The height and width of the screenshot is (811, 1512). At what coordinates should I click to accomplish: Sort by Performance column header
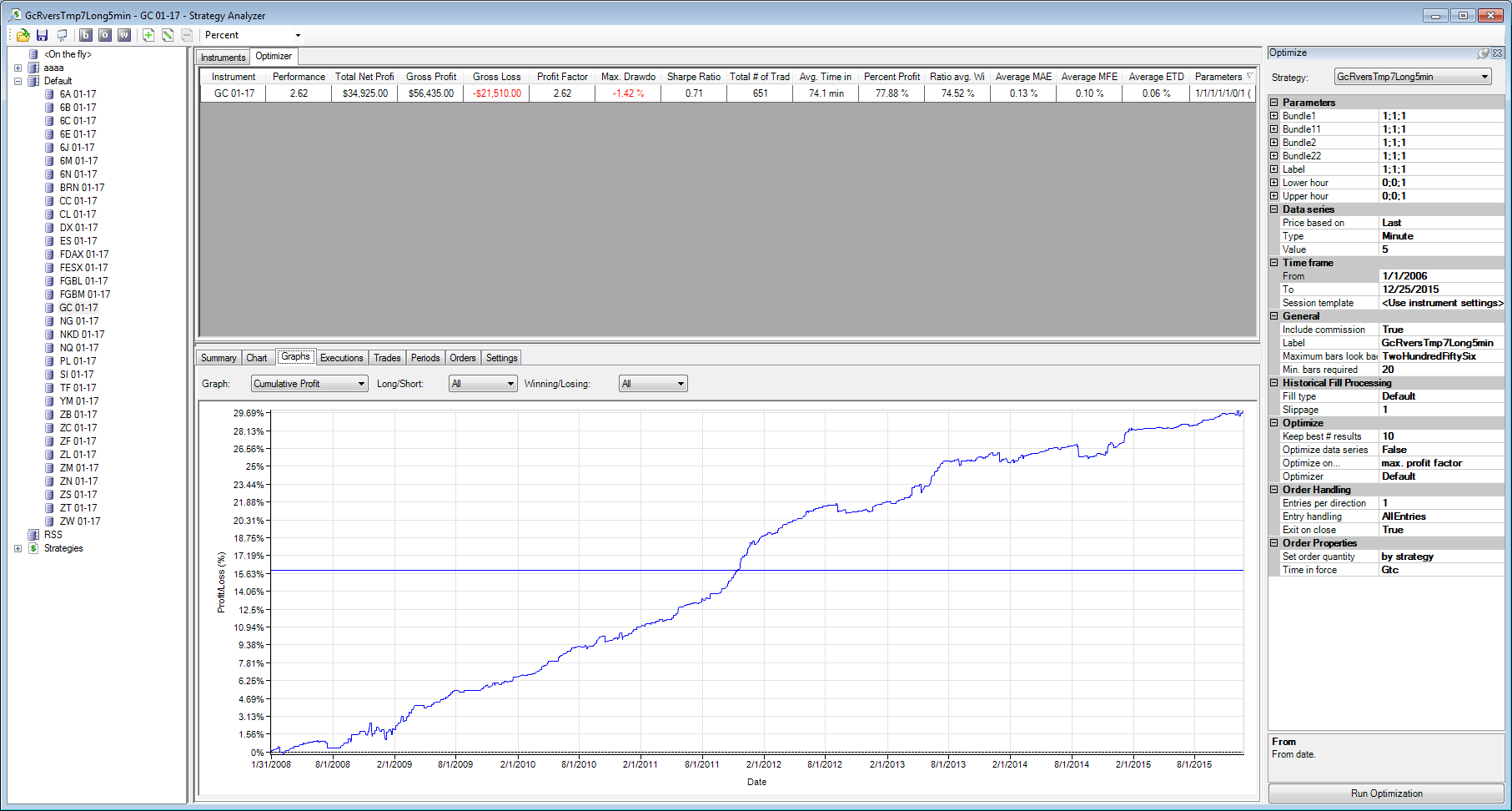[x=299, y=77]
